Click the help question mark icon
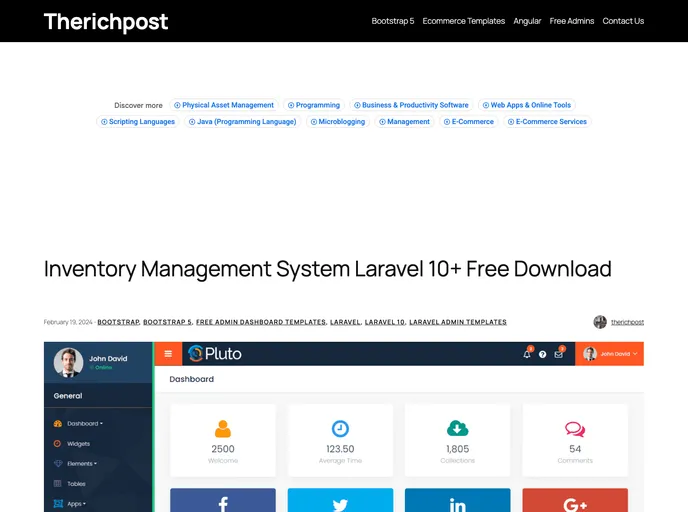The width and height of the screenshot is (688, 512). click(x=542, y=354)
